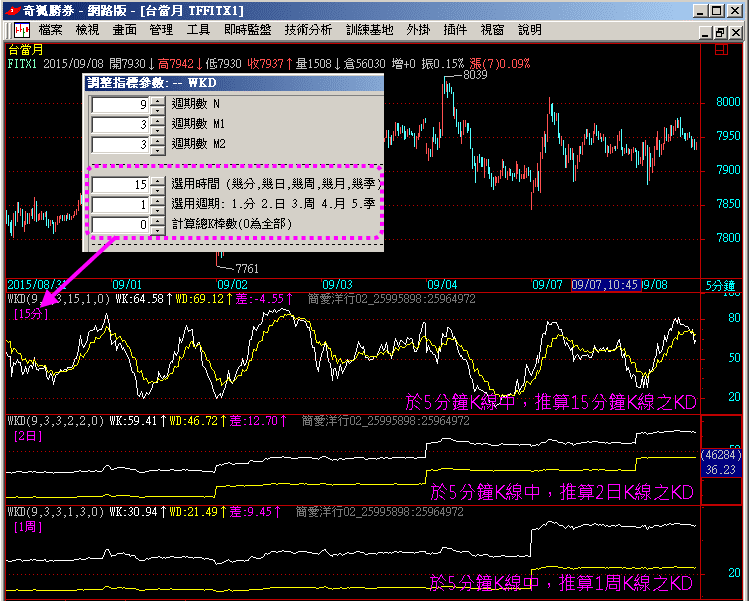Decrease 計算總K棒數 with down spinner

tap(157, 229)
